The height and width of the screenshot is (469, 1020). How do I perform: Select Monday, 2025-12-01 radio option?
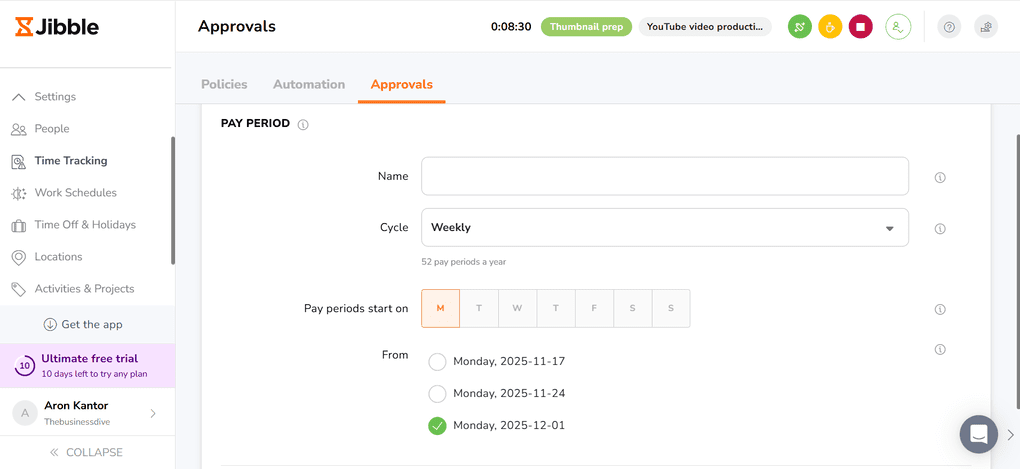437,426
